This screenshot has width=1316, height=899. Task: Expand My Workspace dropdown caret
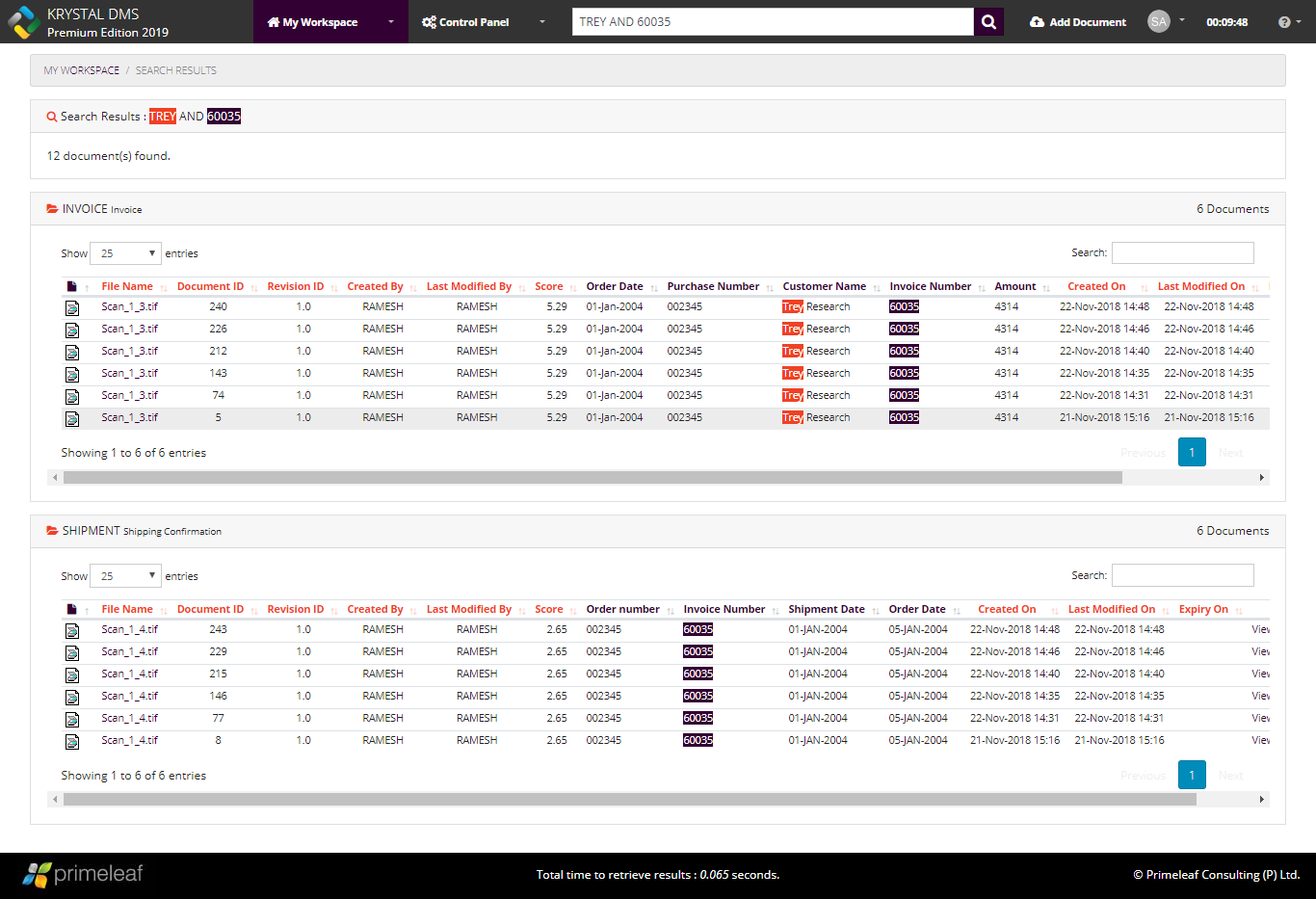[x=390, y=22]
